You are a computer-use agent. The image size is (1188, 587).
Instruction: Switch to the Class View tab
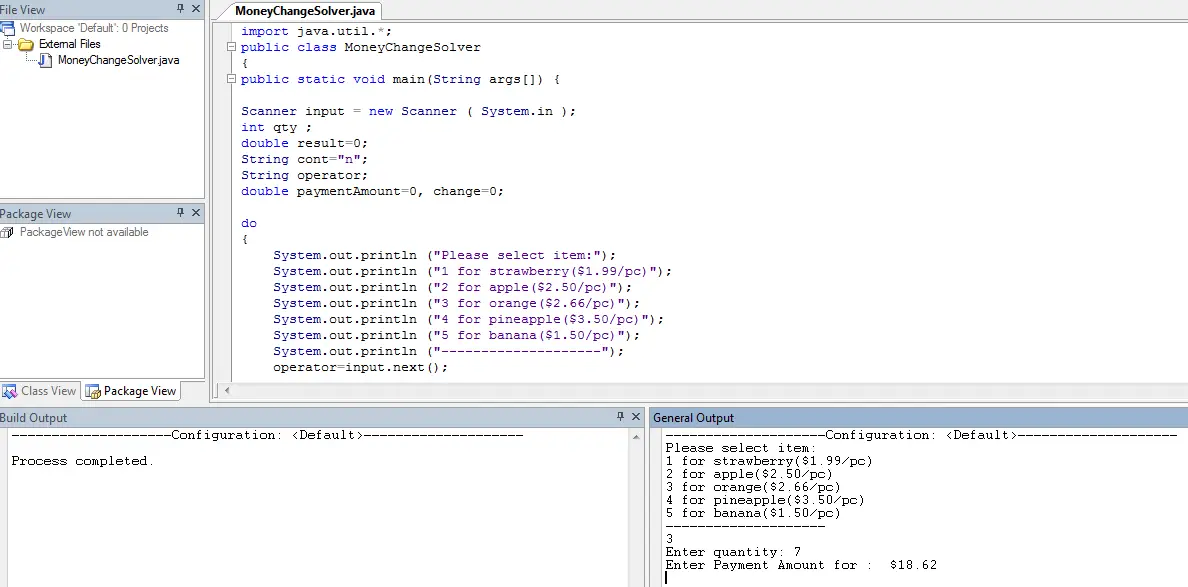40,391
